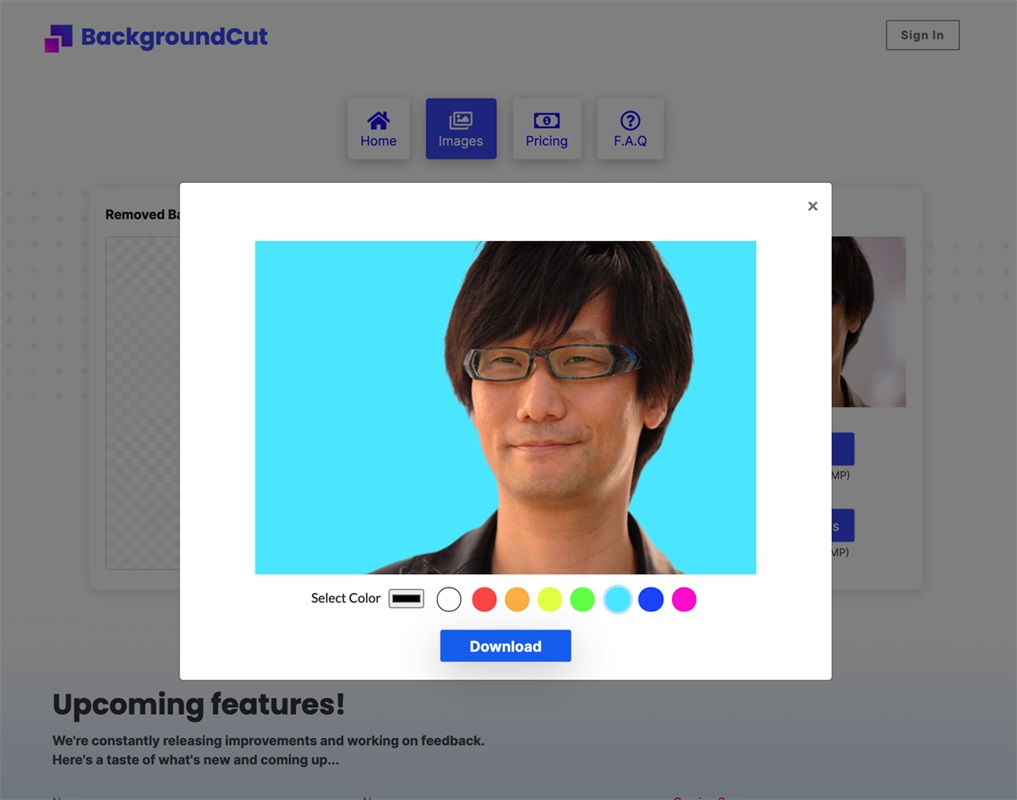Close the preview dialog with X
The width and height of the screenshot is (1017, 800).
click(x=812, y=206)
